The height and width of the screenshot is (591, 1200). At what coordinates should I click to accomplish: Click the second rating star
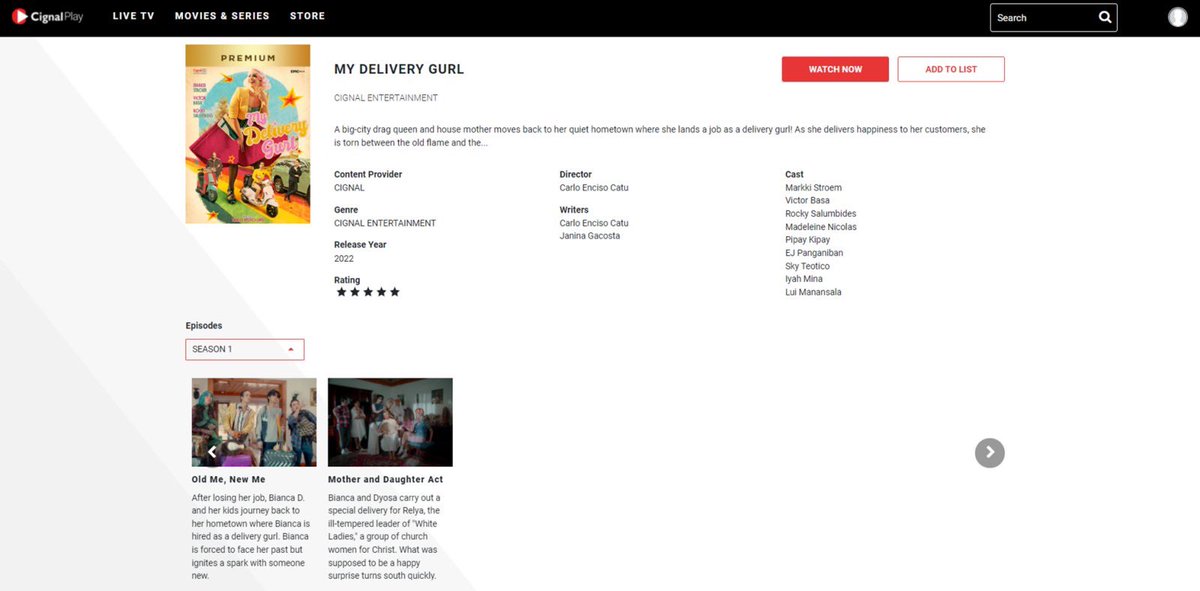coord(354,292)
